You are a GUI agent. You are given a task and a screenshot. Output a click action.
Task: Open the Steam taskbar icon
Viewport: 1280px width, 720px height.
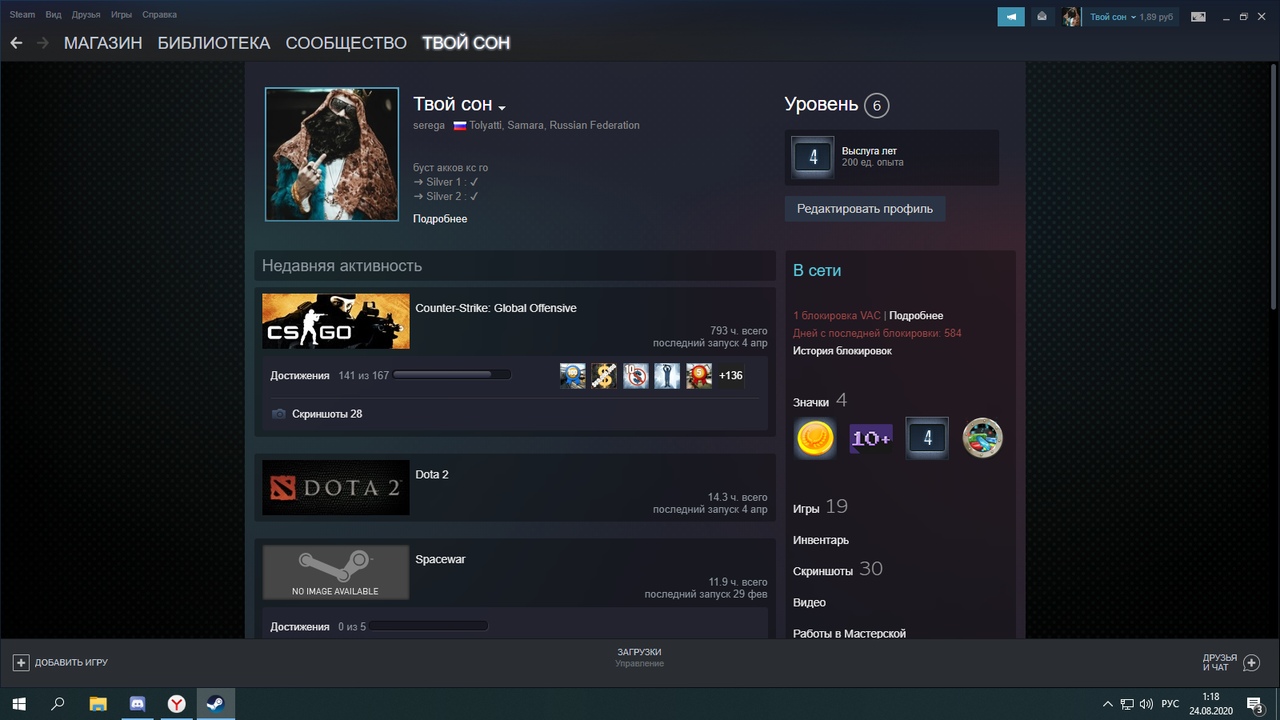[x=214, y=704]
